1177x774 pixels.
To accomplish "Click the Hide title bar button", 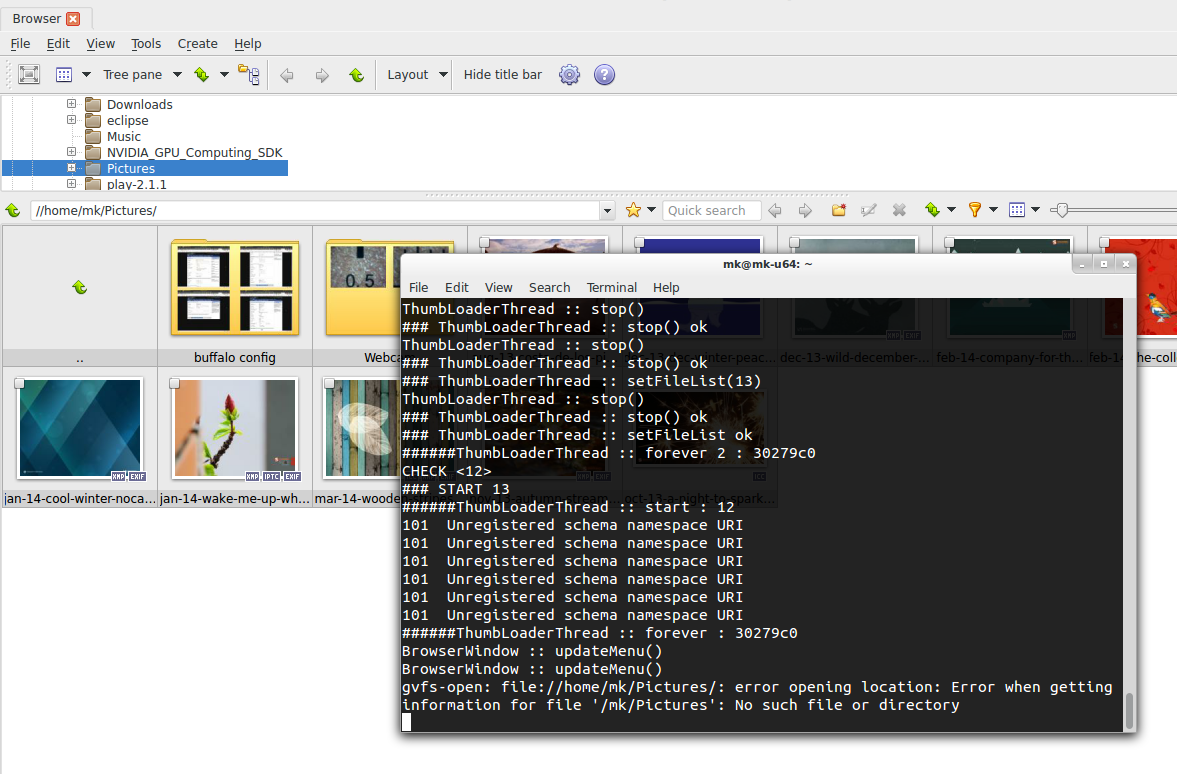I will point(503,75).
